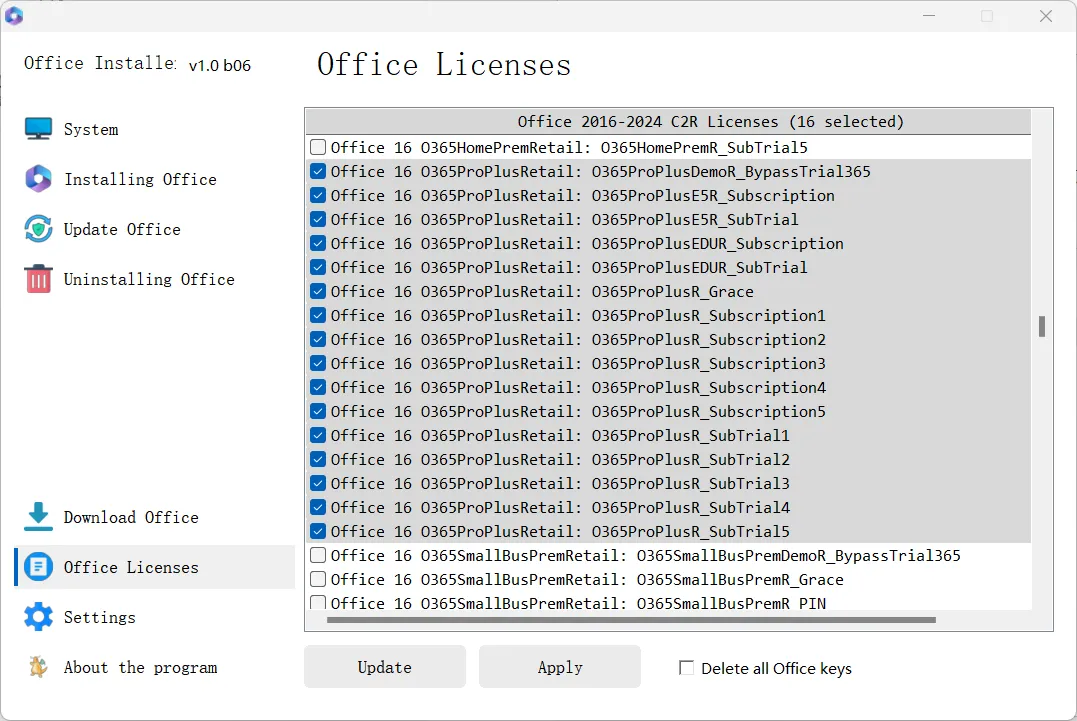Uncheck O365ProPlusR_Subscription2 checkbox
The height and width of the screenshot is (721, 1077).
coord(318,339)
